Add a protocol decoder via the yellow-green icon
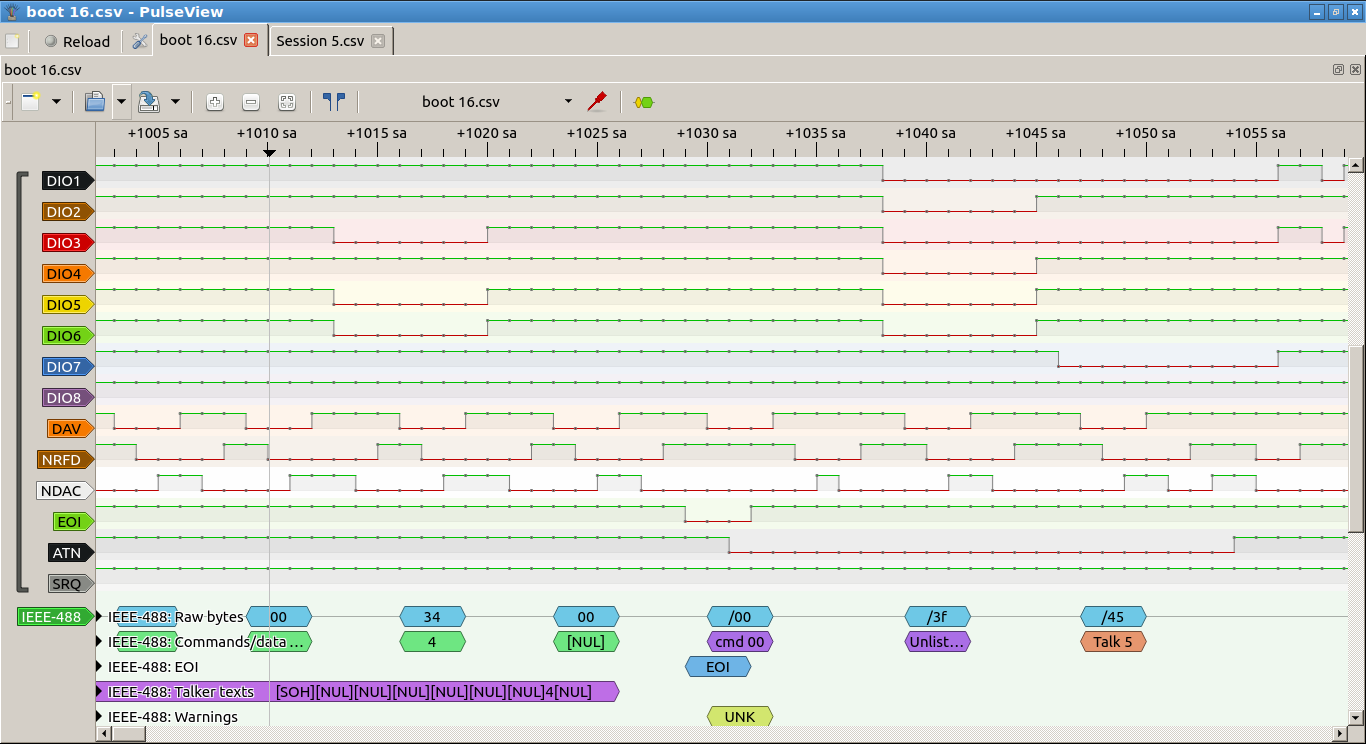Viewport: 1366px width, 744px height. point(644,102)
